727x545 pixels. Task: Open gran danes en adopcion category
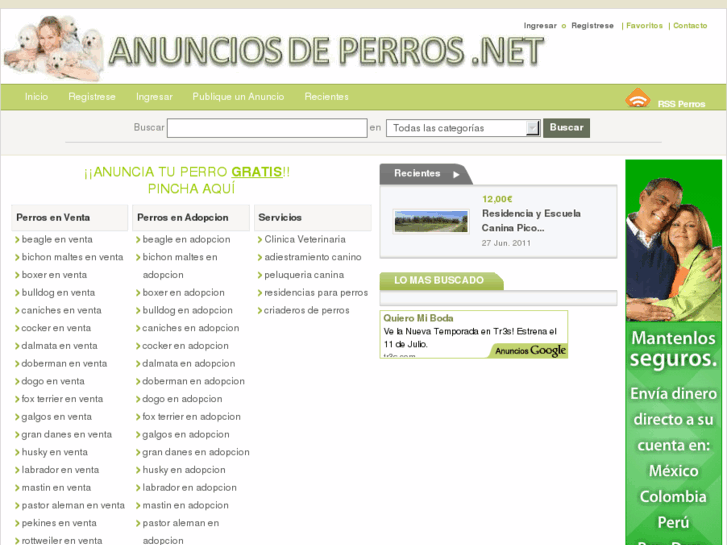[196, 452]
